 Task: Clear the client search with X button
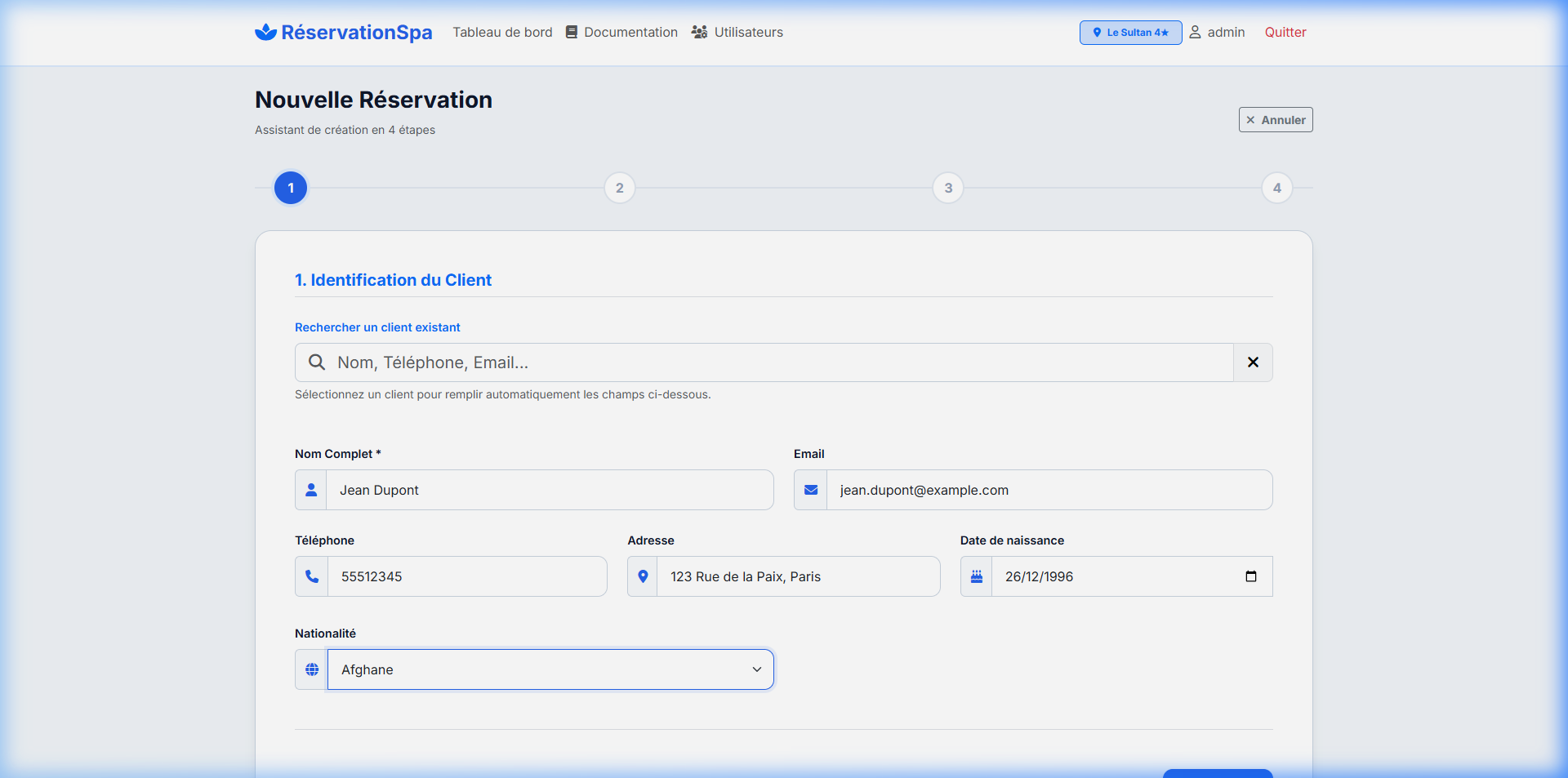(x=1253, y=362)
